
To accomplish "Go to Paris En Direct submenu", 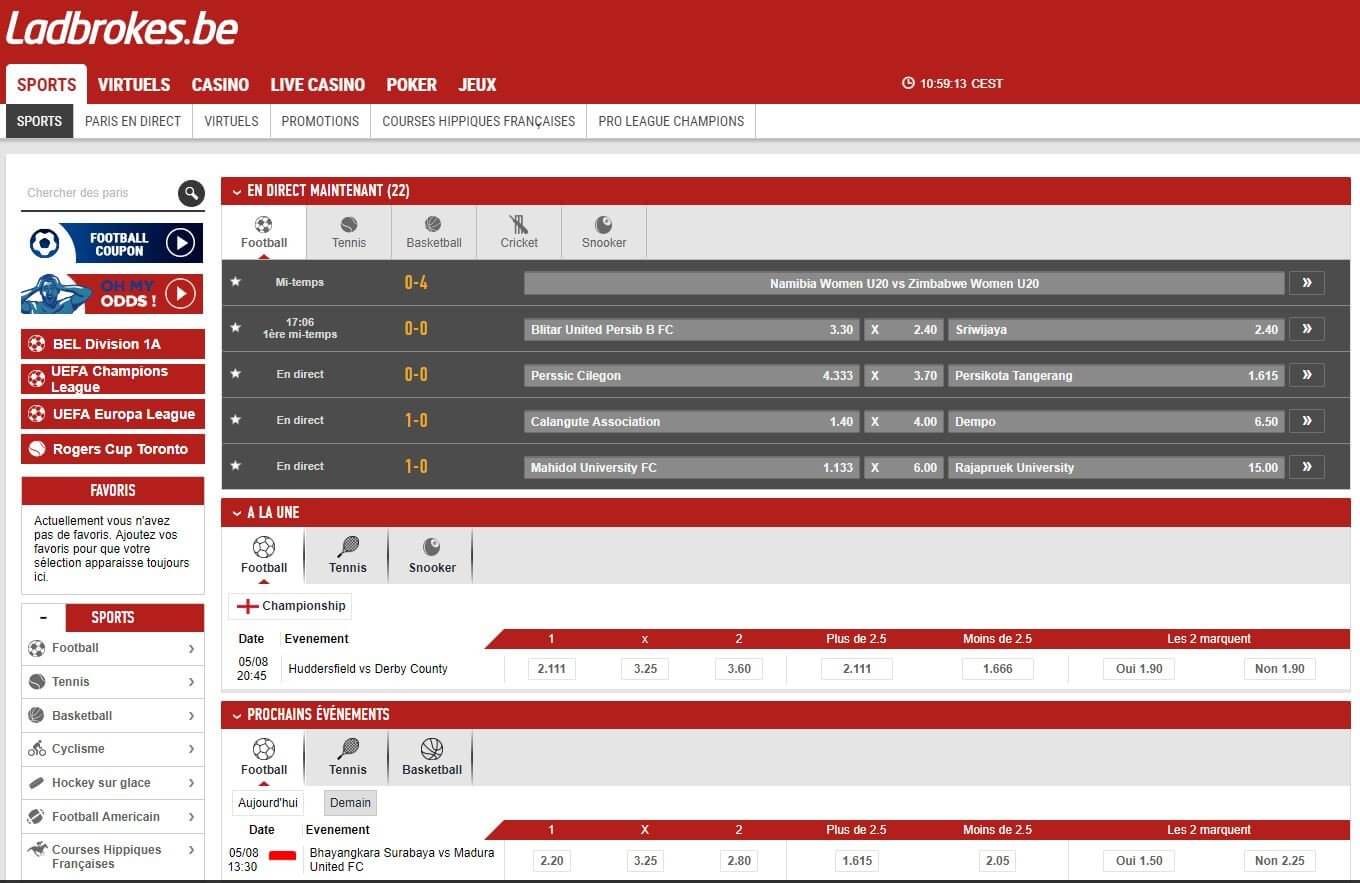I will tap(133, 121).
